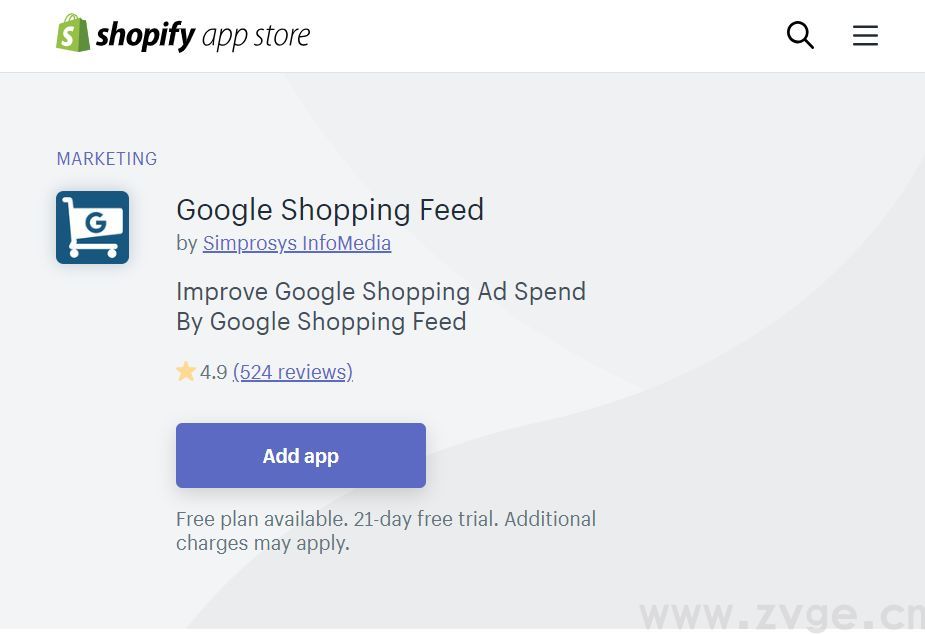Click the 4.9 average rating text
Viewport: 925px width, 634px height.
(x=213, y=371)
